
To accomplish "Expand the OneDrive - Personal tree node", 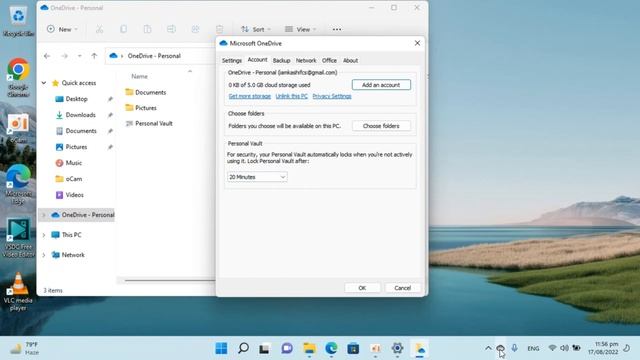I will [x=44, y=215].
